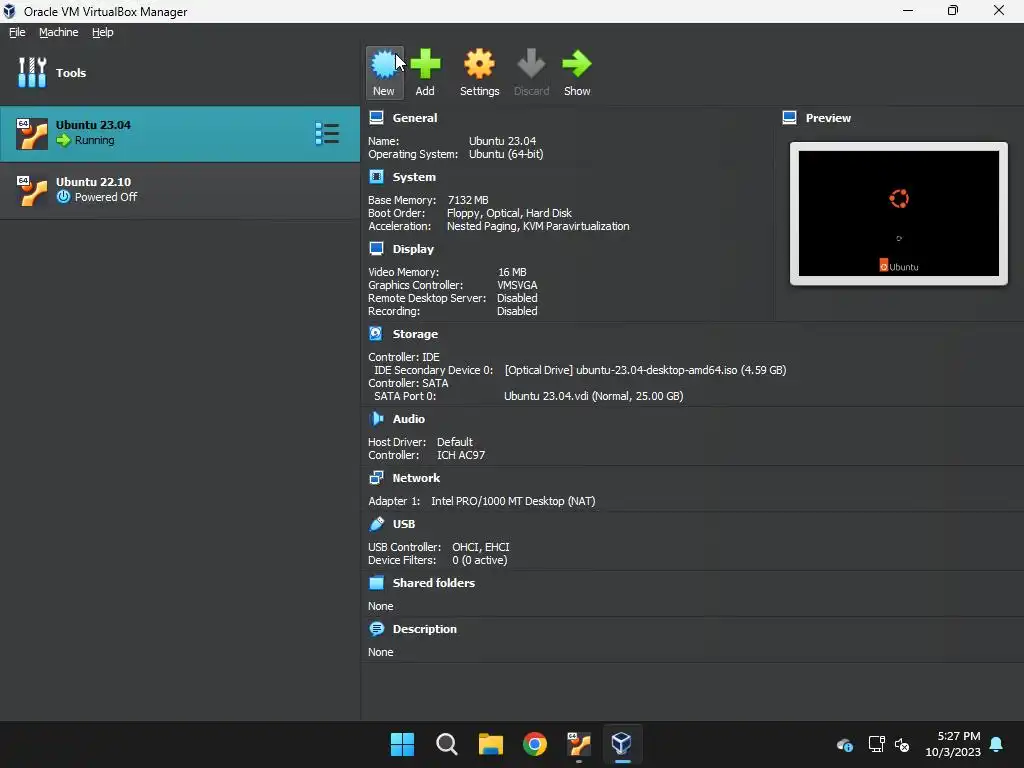Open the File menu
Viewport: 1024px width, 768px height.
point(17,32)
